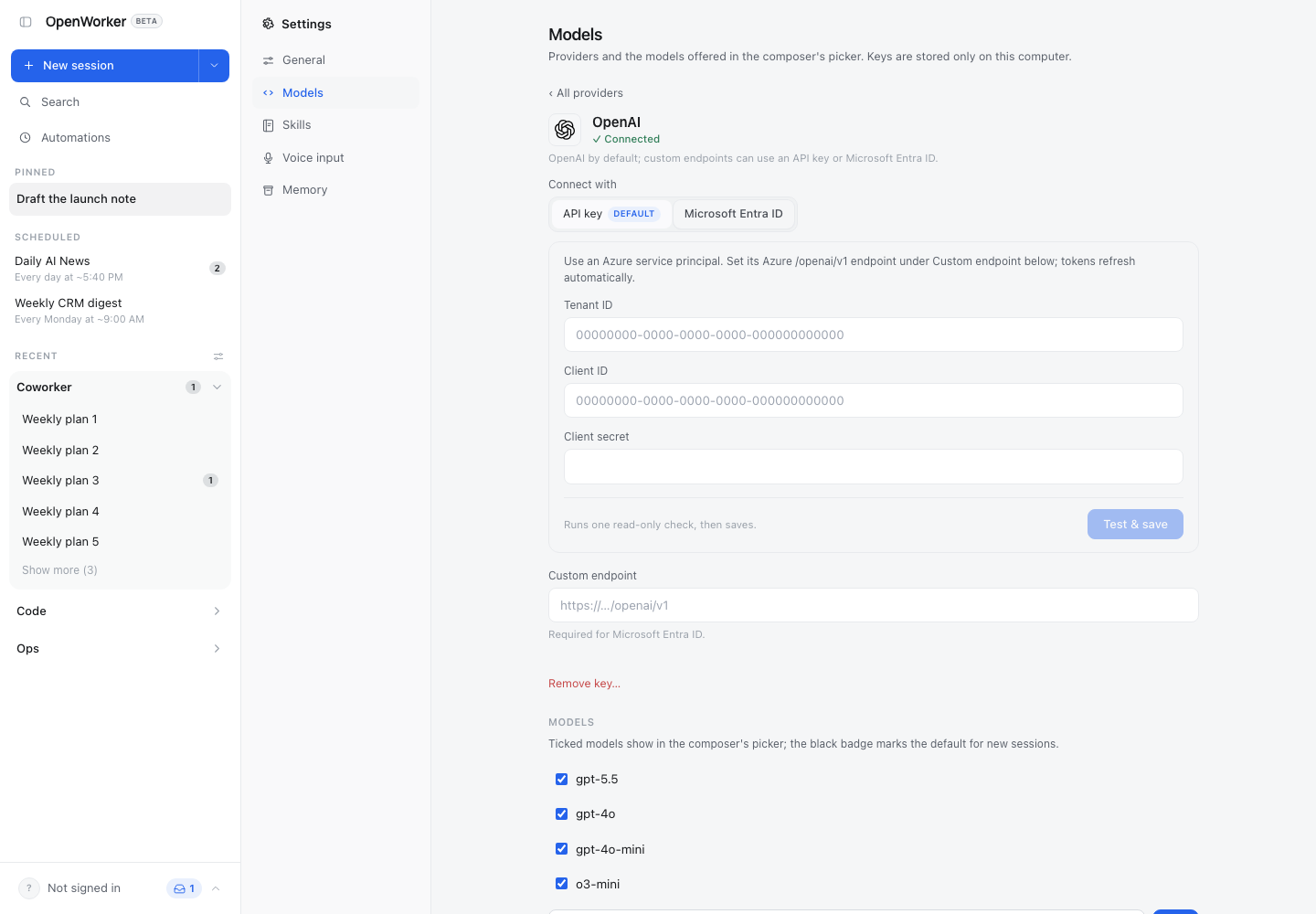This screenshot has width=1316, height=914.
Task: Click the Skills book icon
Action: click(268, 125)
